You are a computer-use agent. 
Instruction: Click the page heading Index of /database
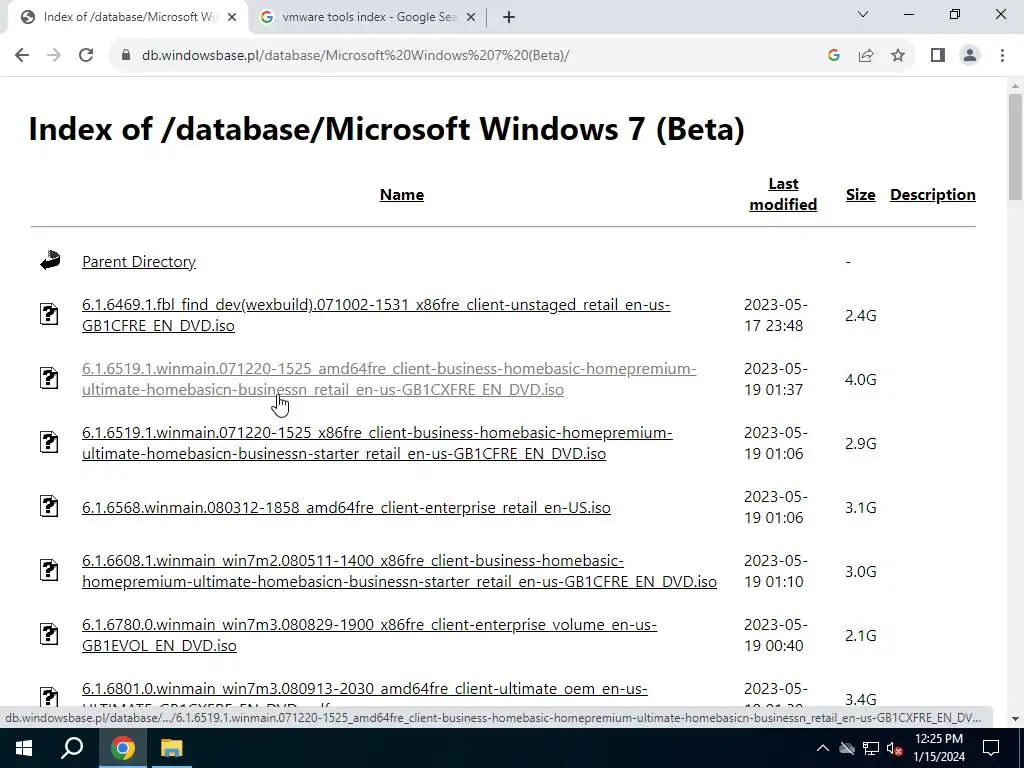(387, 129)
